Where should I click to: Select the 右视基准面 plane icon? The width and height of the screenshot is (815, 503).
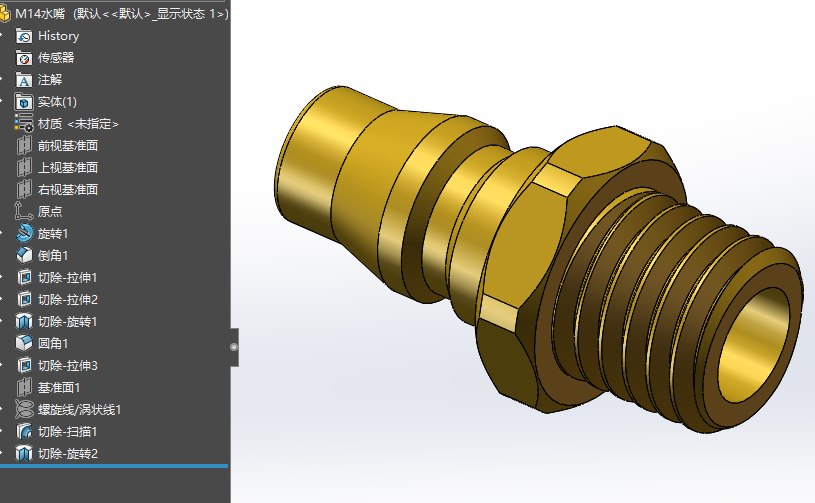(24, 189)
